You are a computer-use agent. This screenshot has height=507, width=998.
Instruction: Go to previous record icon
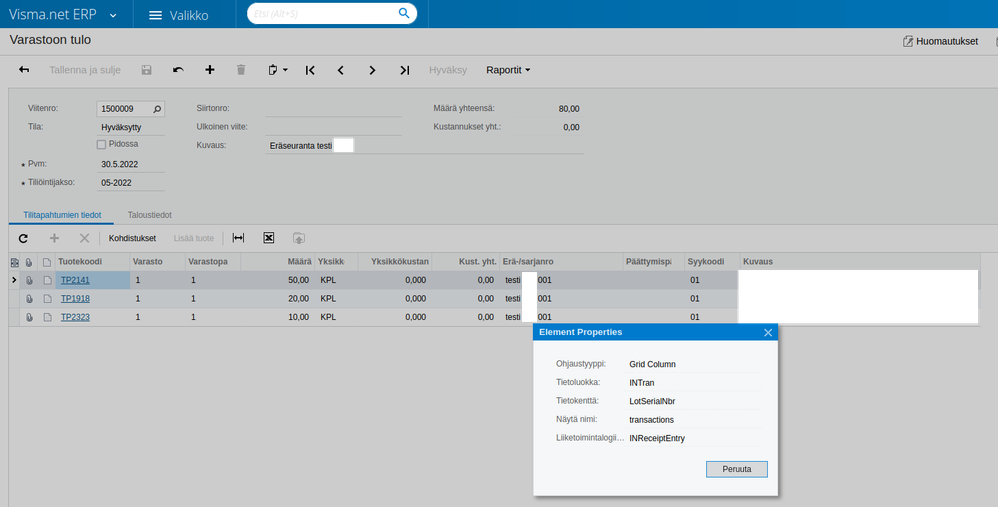click(x=341, y=70)
